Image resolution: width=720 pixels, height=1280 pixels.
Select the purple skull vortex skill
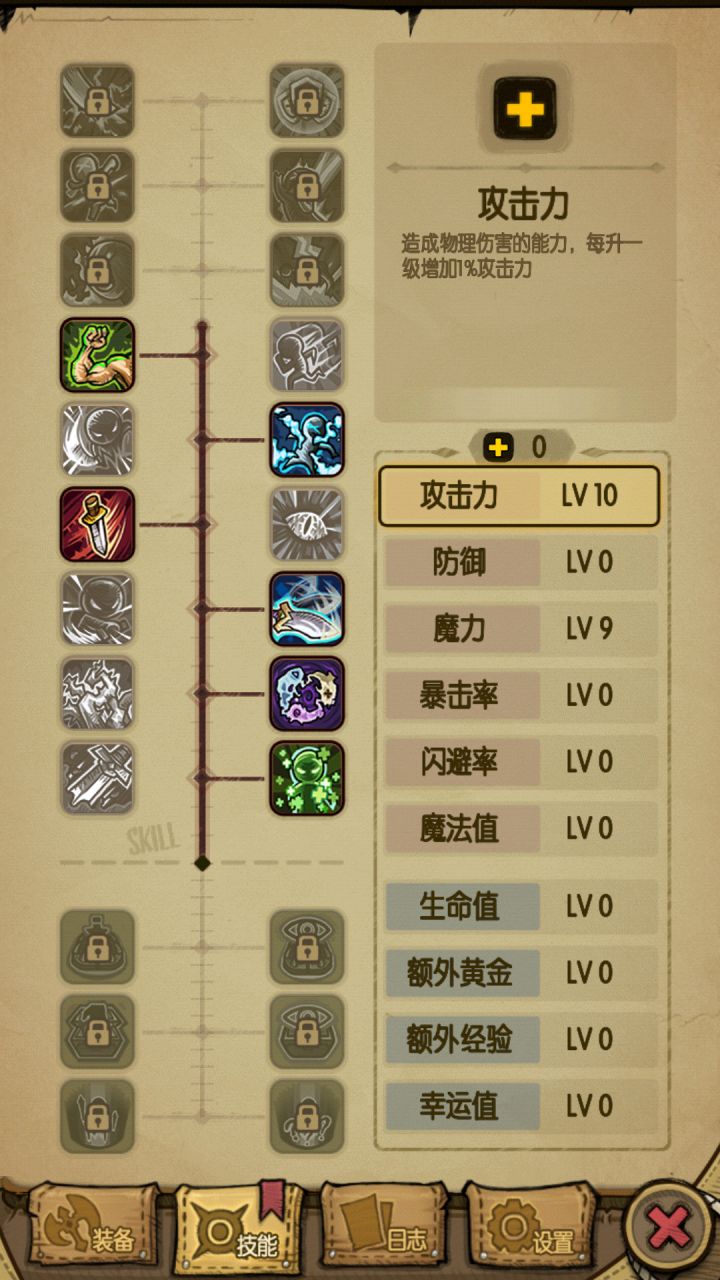tap(307, 694)
